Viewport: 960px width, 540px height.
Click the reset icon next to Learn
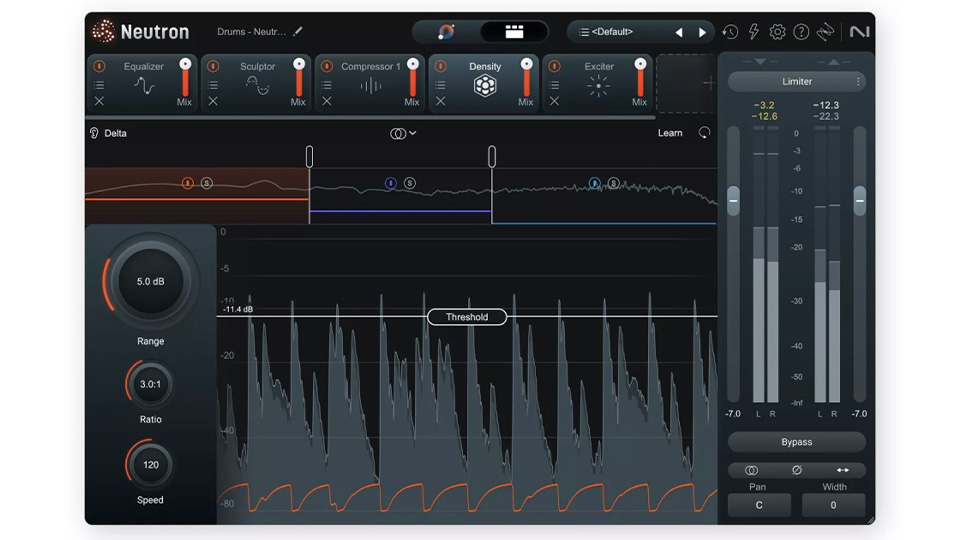(x=704, y=133)
